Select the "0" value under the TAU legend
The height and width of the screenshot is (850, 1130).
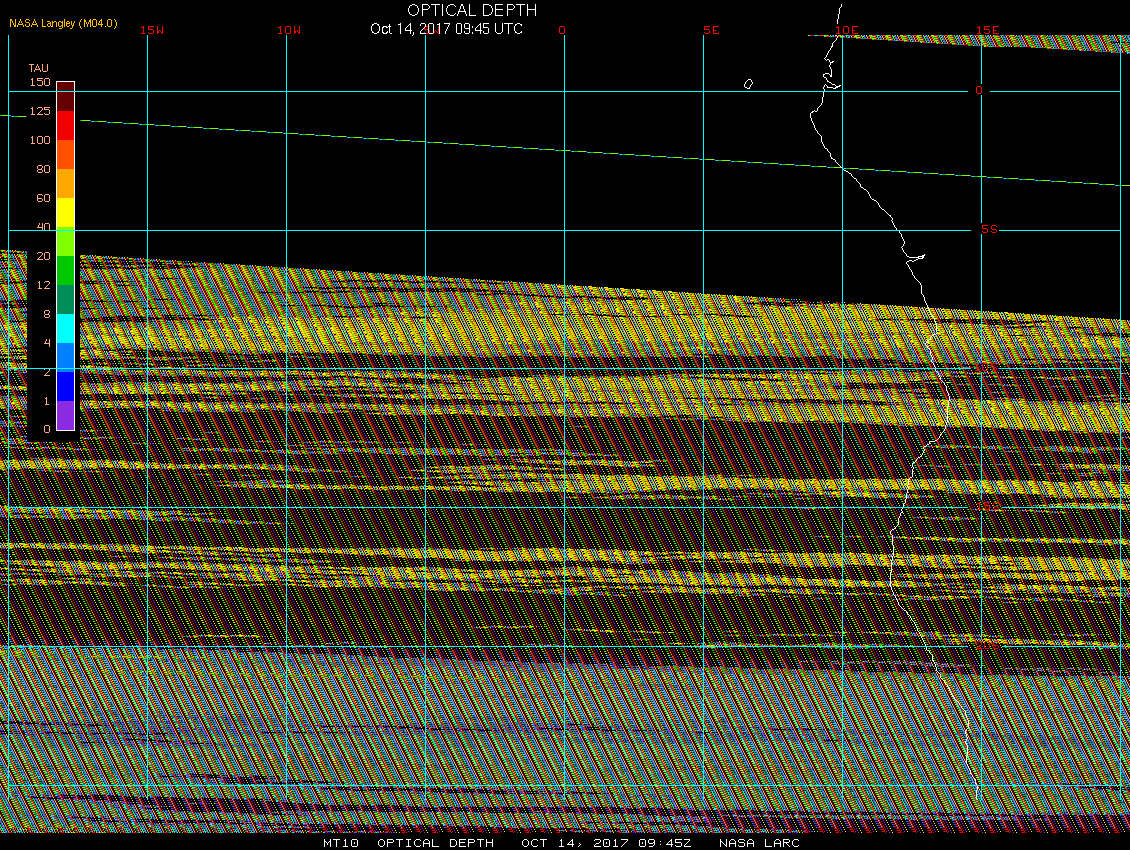click(x=47, y=429)
